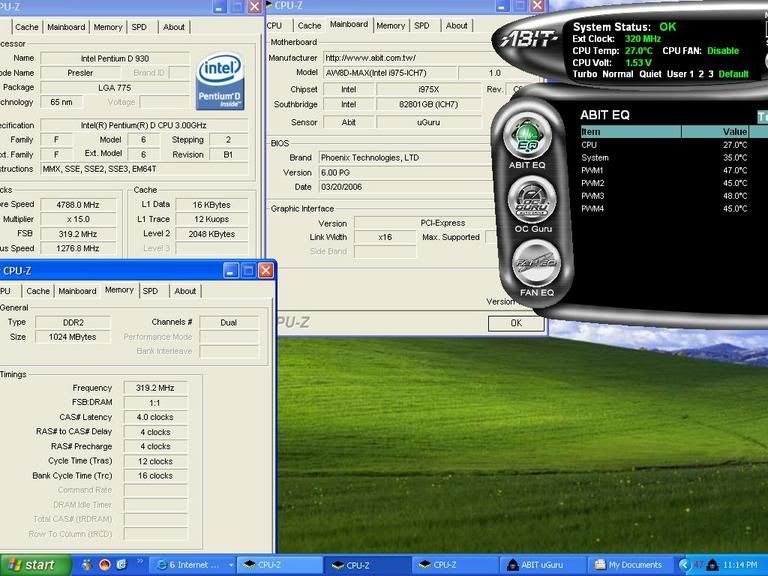Screen dimensions: 768x576
Task: Switch to SPD tab in memory window
Action: click(x=150, y=291)
